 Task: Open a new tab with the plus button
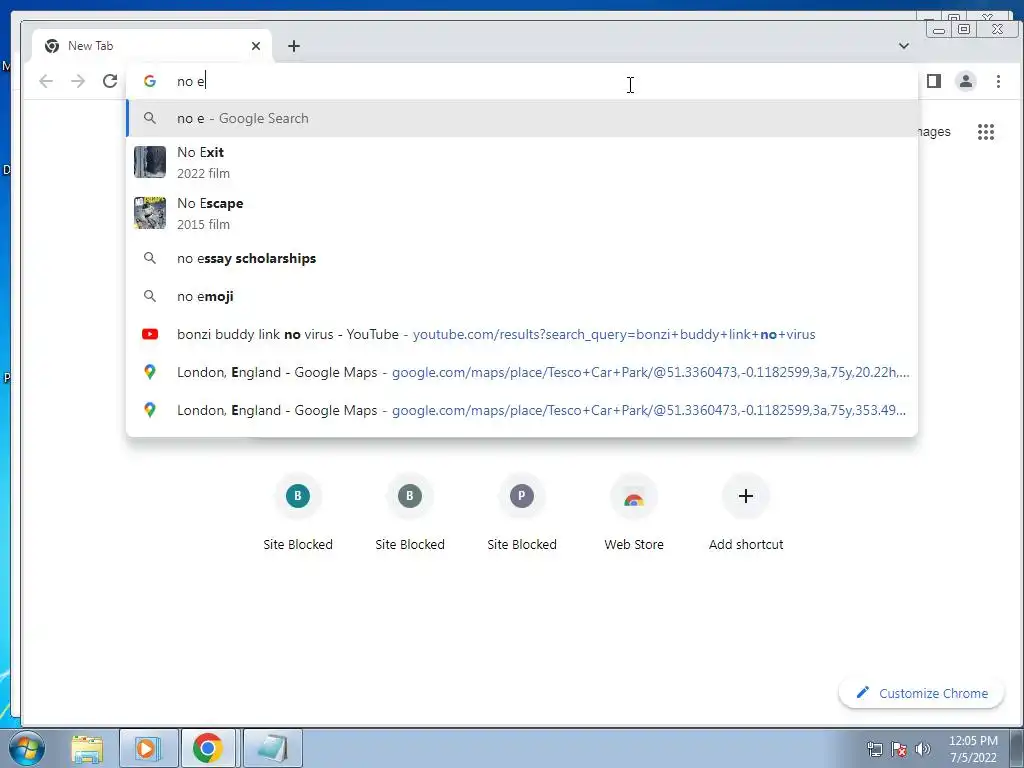(294, 46)
